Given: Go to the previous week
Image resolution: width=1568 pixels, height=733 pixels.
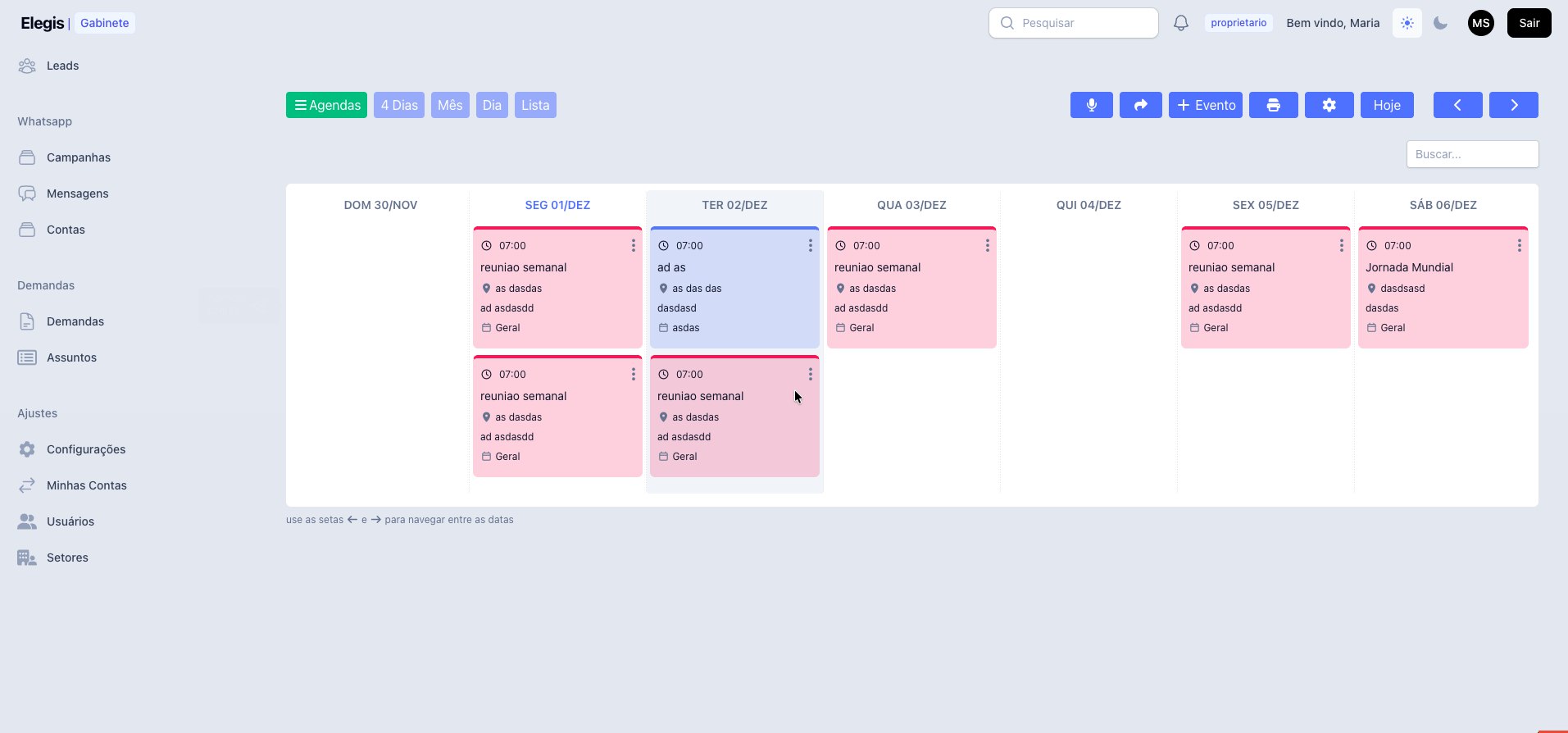Looking at the screenshot, I should 1457,105.
